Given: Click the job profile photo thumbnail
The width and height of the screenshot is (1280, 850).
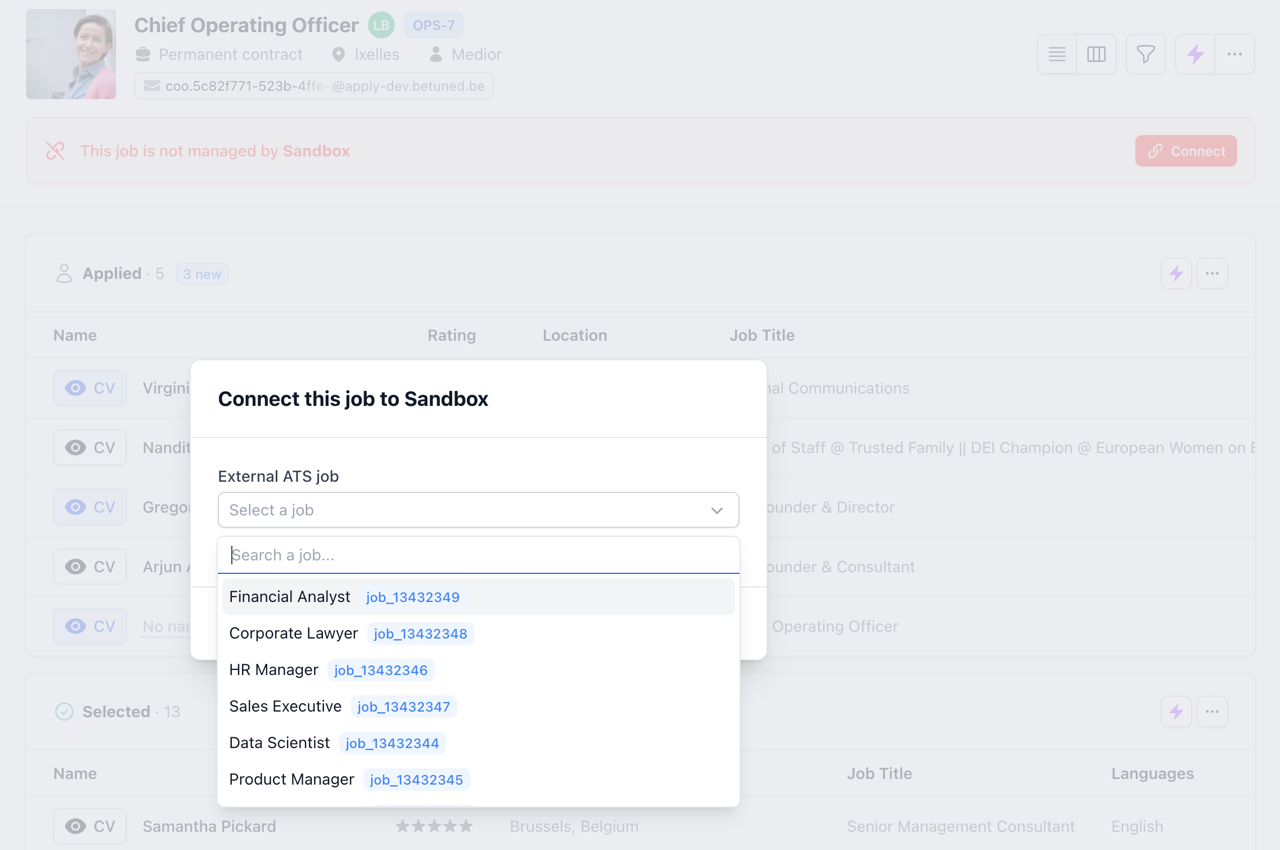Looking at the screenshot, I should point(71,55).
